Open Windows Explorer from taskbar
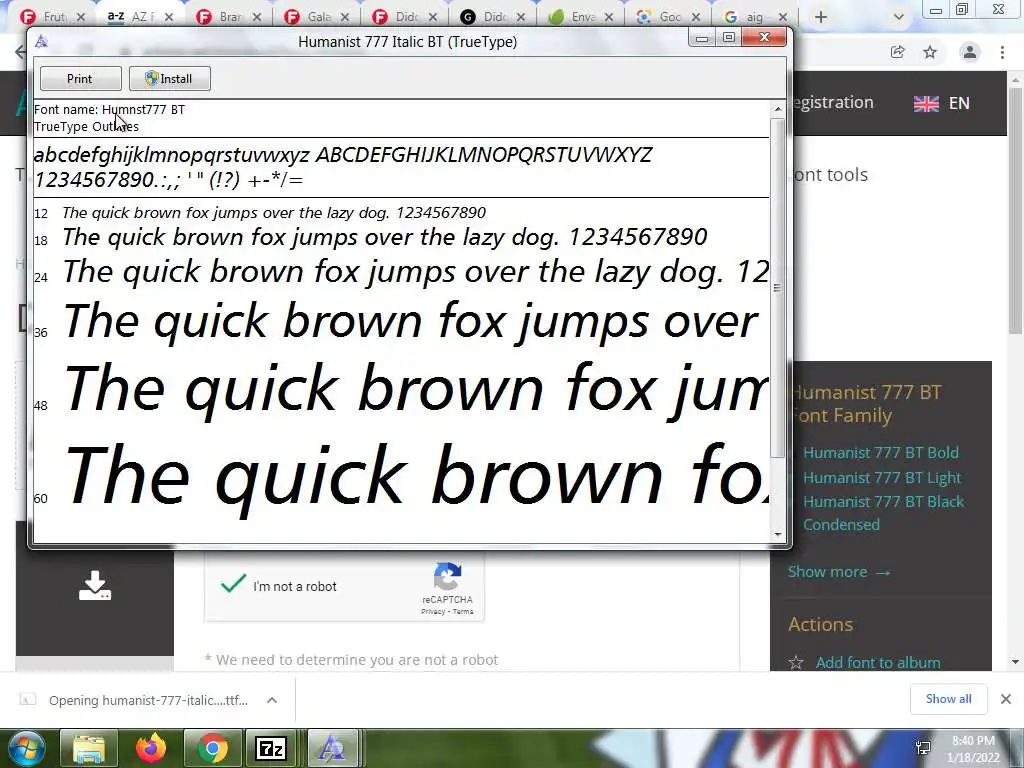Image resolution: width=1024 pixels, height=768 pixels. tap(89, 748)
